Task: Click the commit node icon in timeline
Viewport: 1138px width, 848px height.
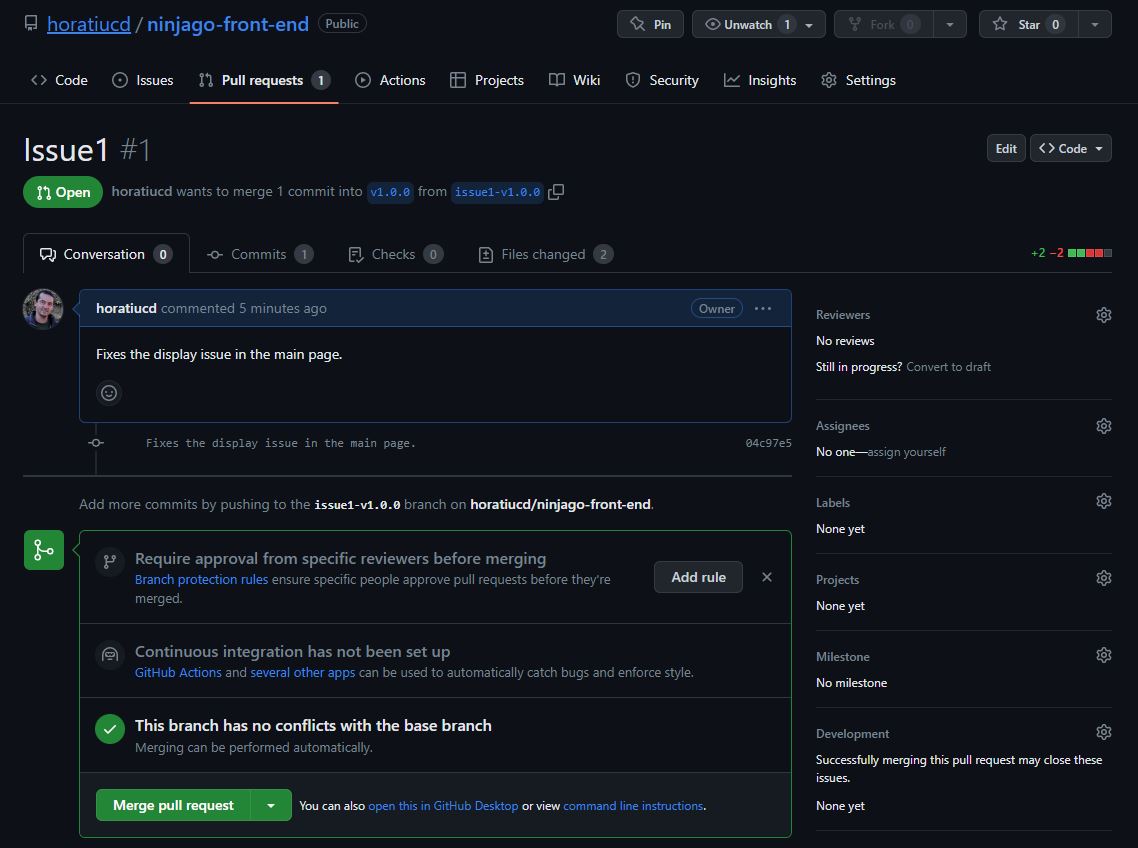Action: [96, 443]
